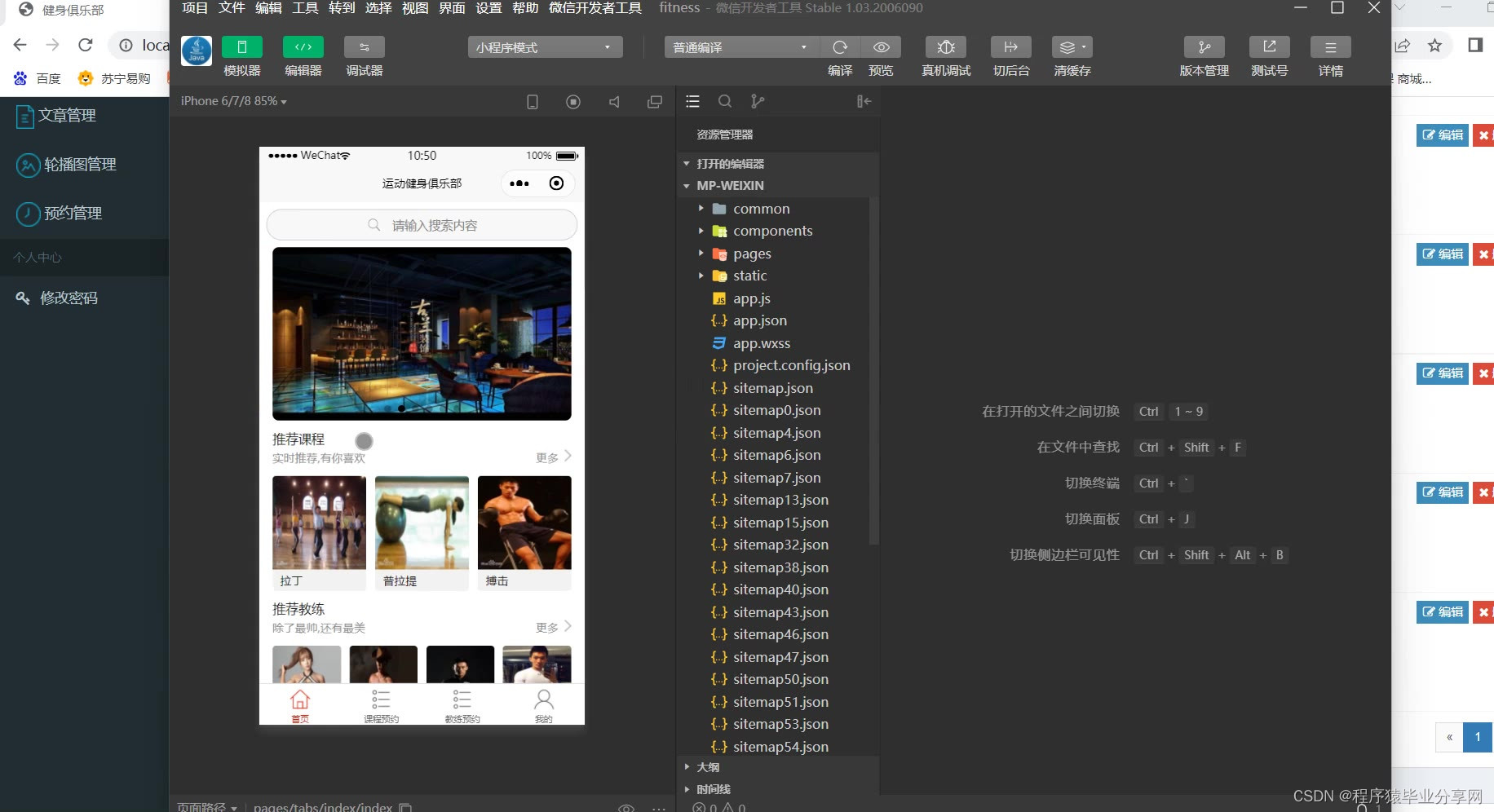1494x812 pixels.
Task: Open the 项目 menu
Action: (195, 8)
